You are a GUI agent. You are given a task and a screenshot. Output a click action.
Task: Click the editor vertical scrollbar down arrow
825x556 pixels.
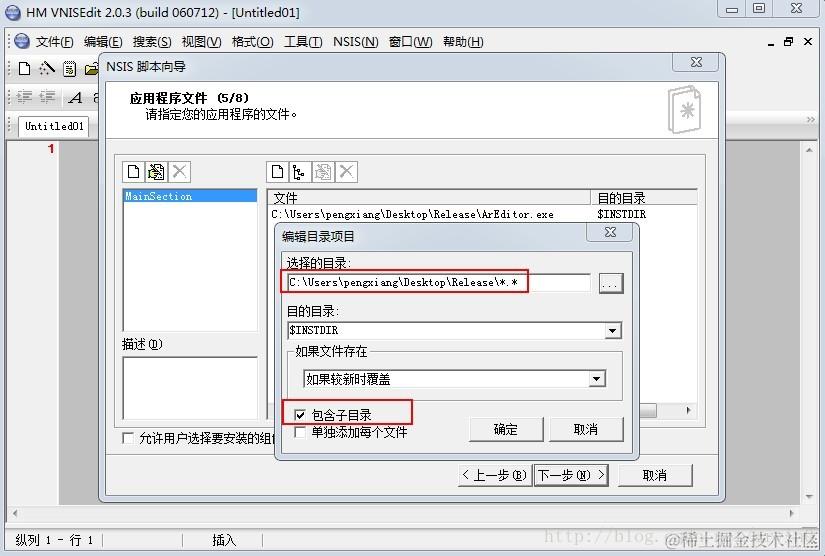click(809, 497)
